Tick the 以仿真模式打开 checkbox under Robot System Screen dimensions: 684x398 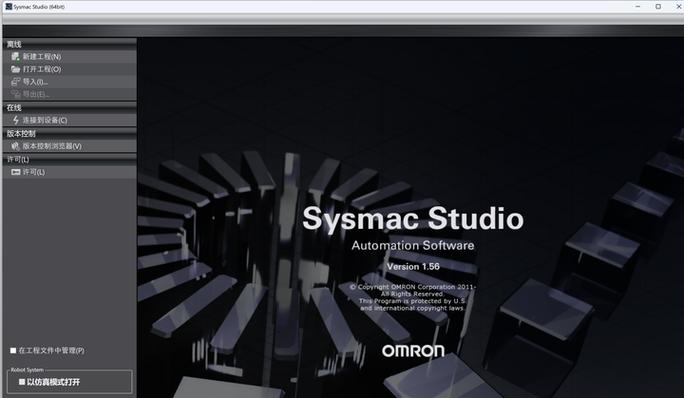22,382
